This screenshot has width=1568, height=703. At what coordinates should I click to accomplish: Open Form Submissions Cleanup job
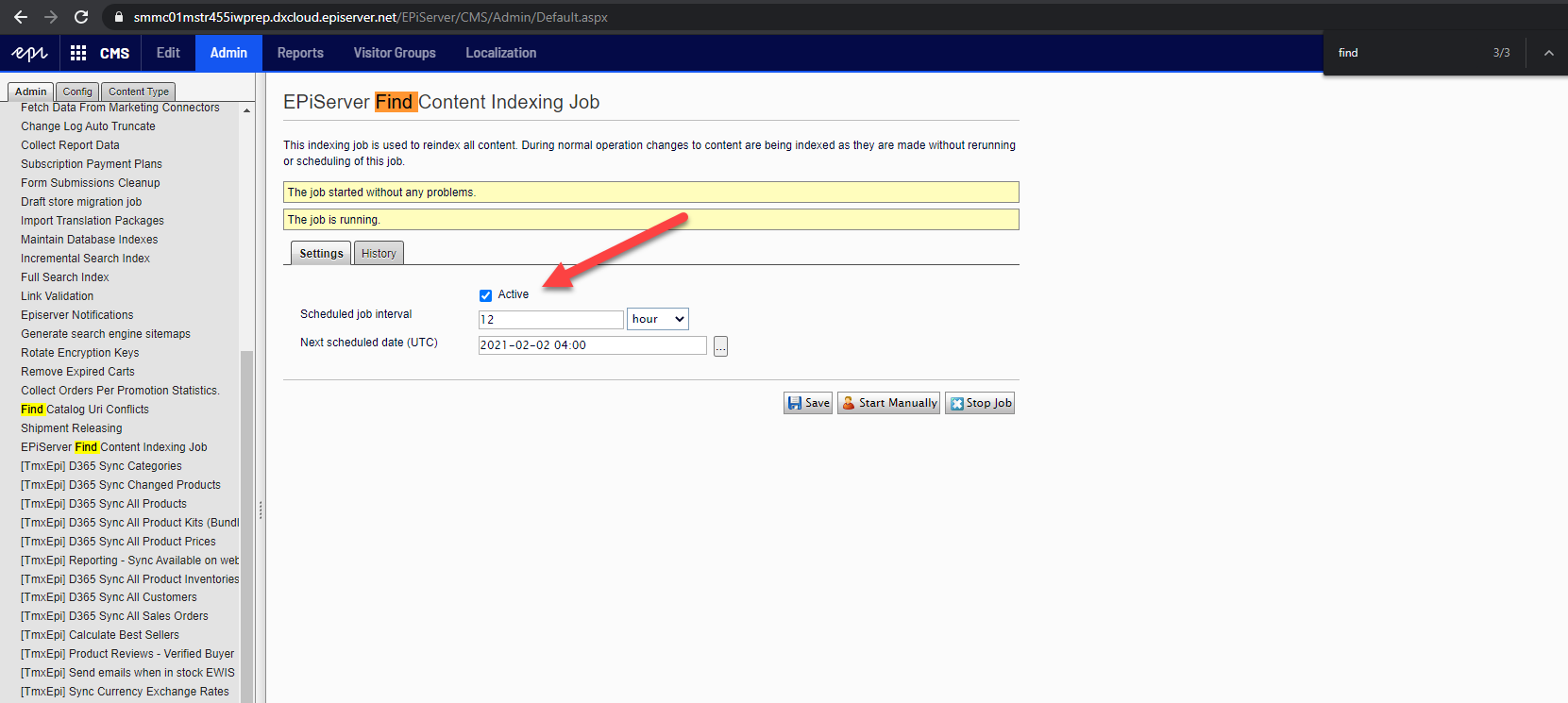click(x=91, y=183)
